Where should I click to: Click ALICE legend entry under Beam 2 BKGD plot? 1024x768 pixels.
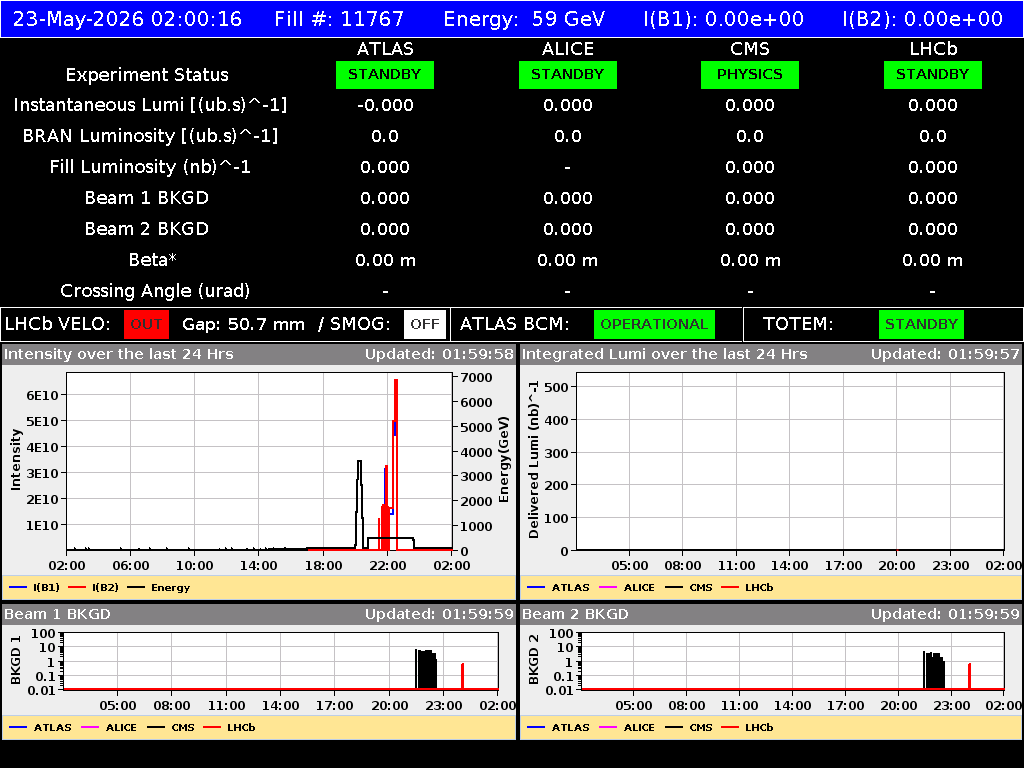627,728
